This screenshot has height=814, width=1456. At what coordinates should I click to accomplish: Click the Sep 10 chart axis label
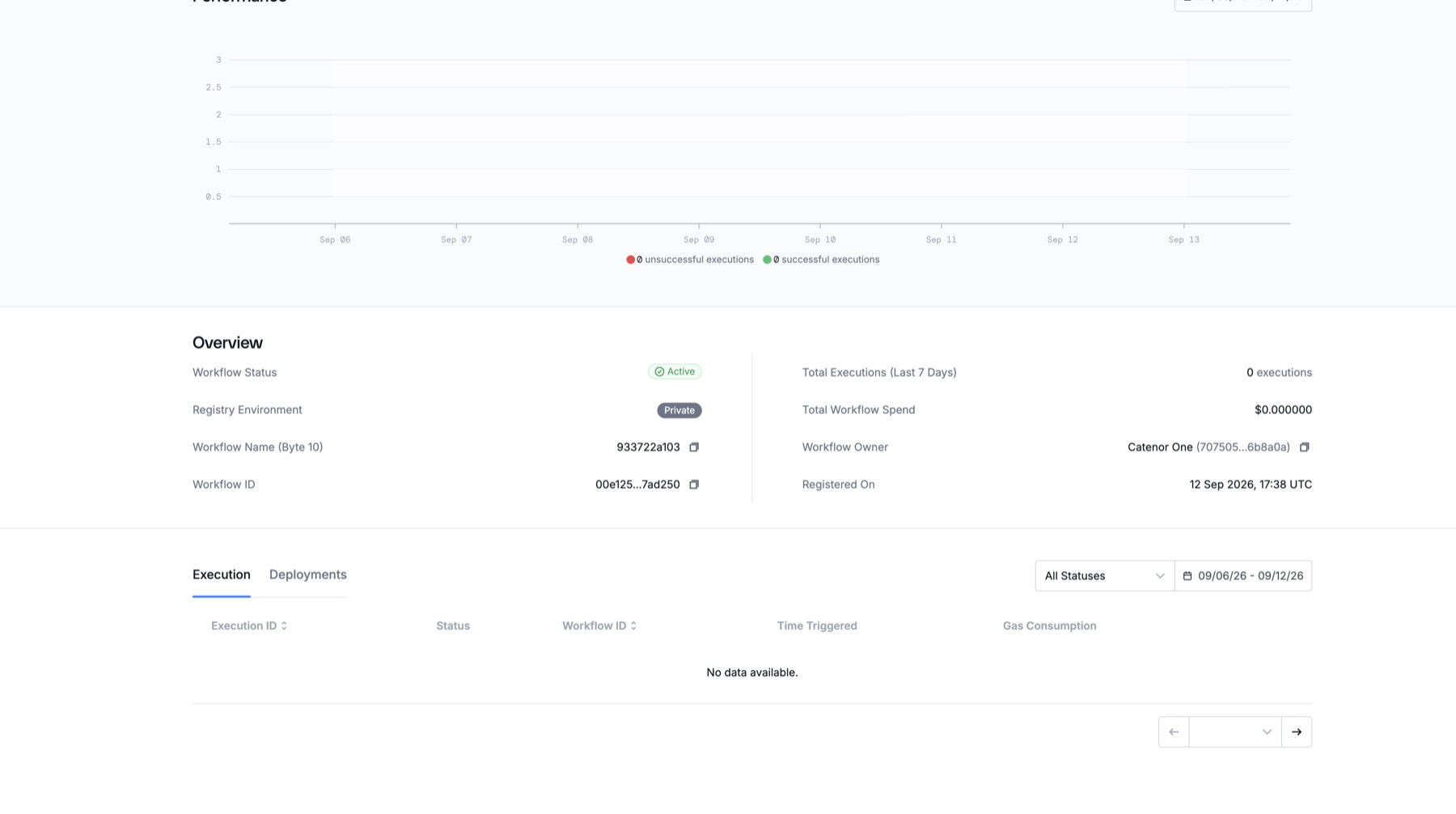pyautogui.click(x=820, y=240)
